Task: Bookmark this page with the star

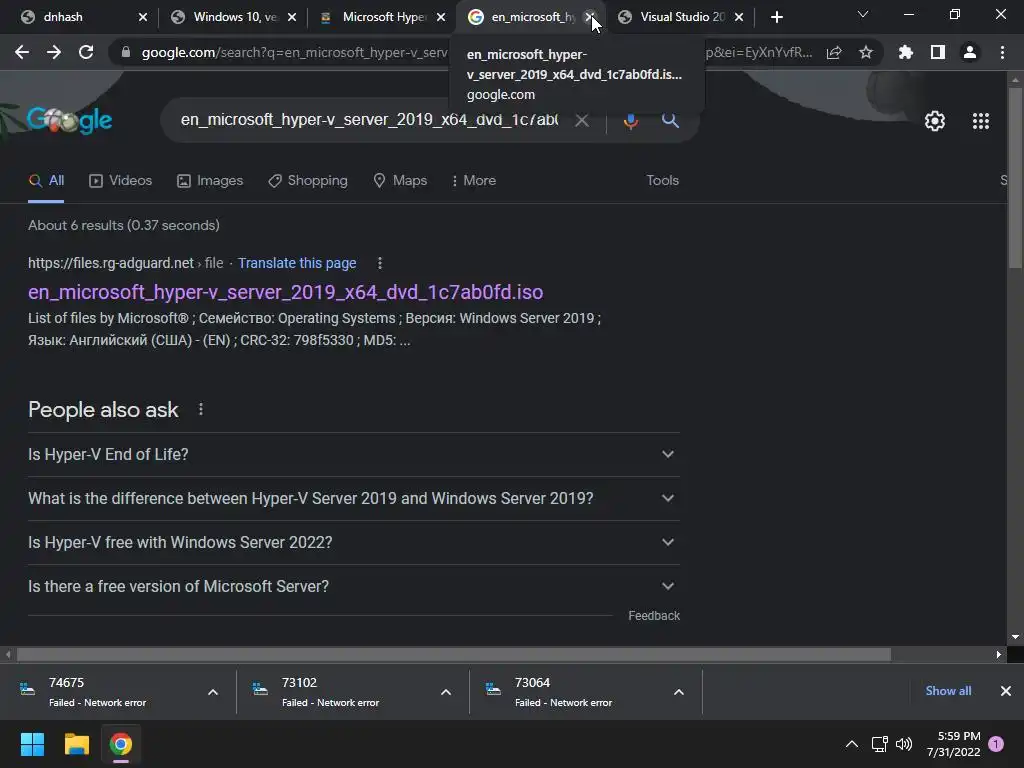Action: [865, 52]
